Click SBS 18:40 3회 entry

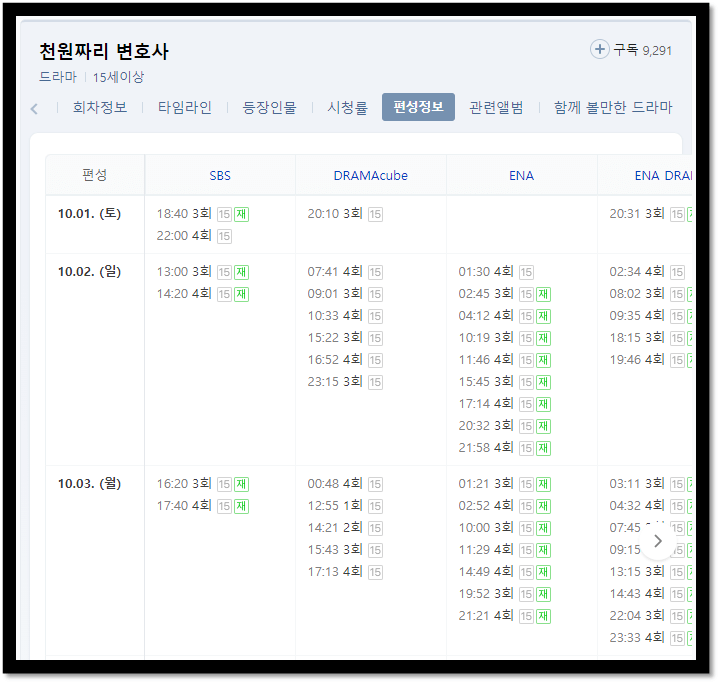(203, 214)
